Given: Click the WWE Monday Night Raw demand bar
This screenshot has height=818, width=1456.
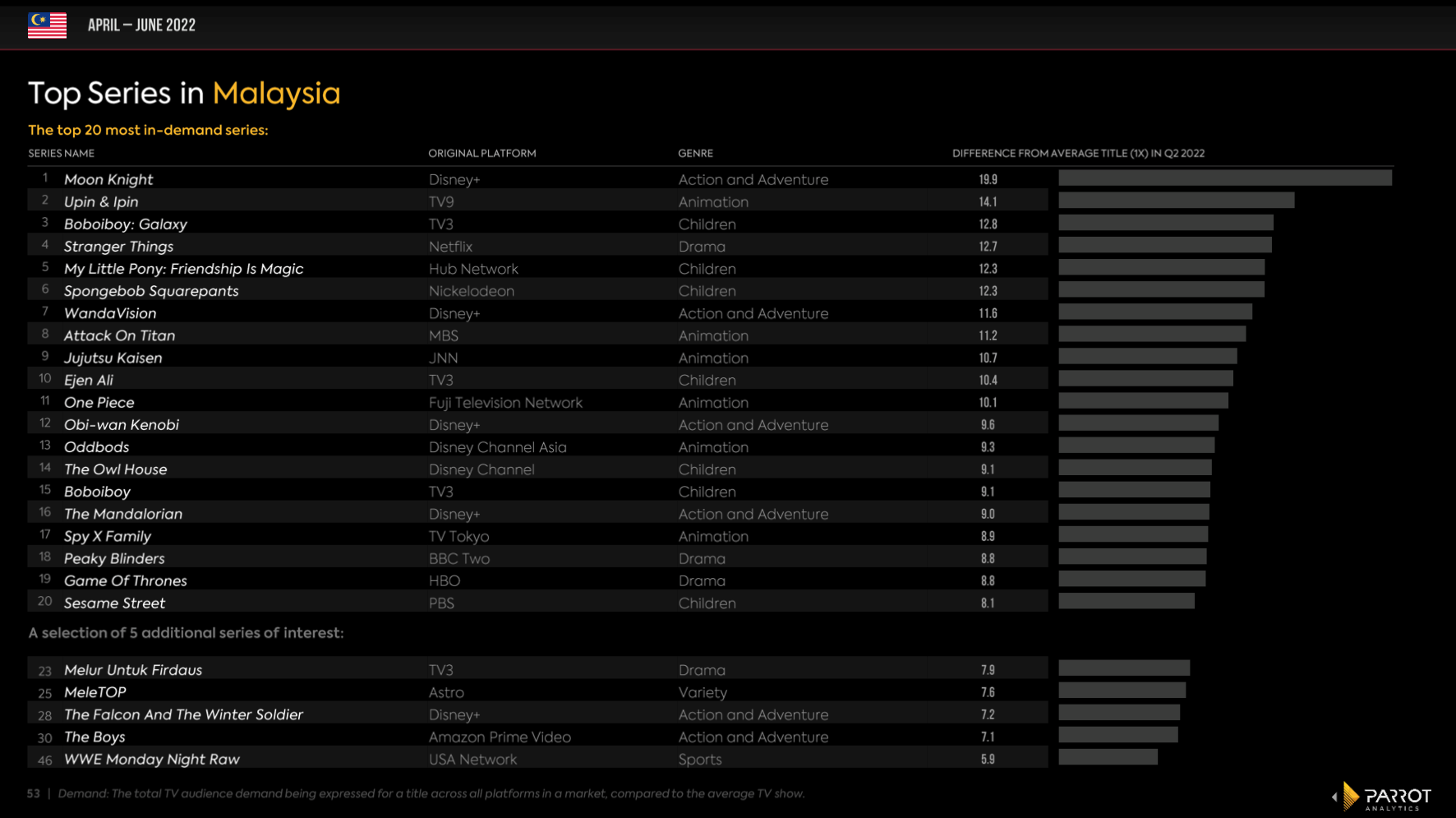Looking at the screenshot, I should tap(1108, 757).
